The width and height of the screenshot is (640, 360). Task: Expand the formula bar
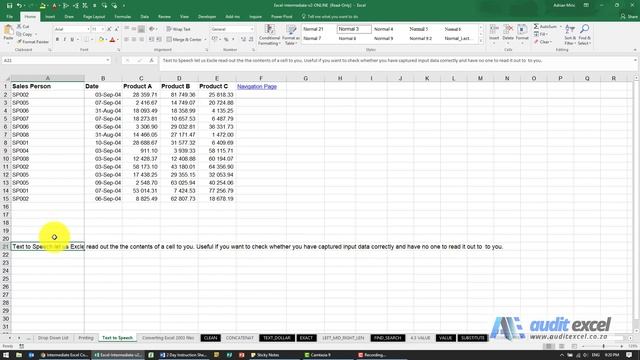(x=635, y=60)
